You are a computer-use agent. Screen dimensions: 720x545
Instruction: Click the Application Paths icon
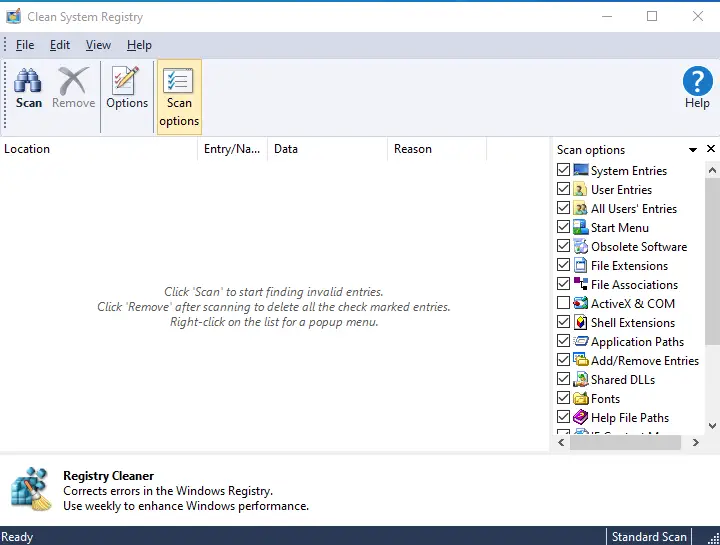point(580,341)
